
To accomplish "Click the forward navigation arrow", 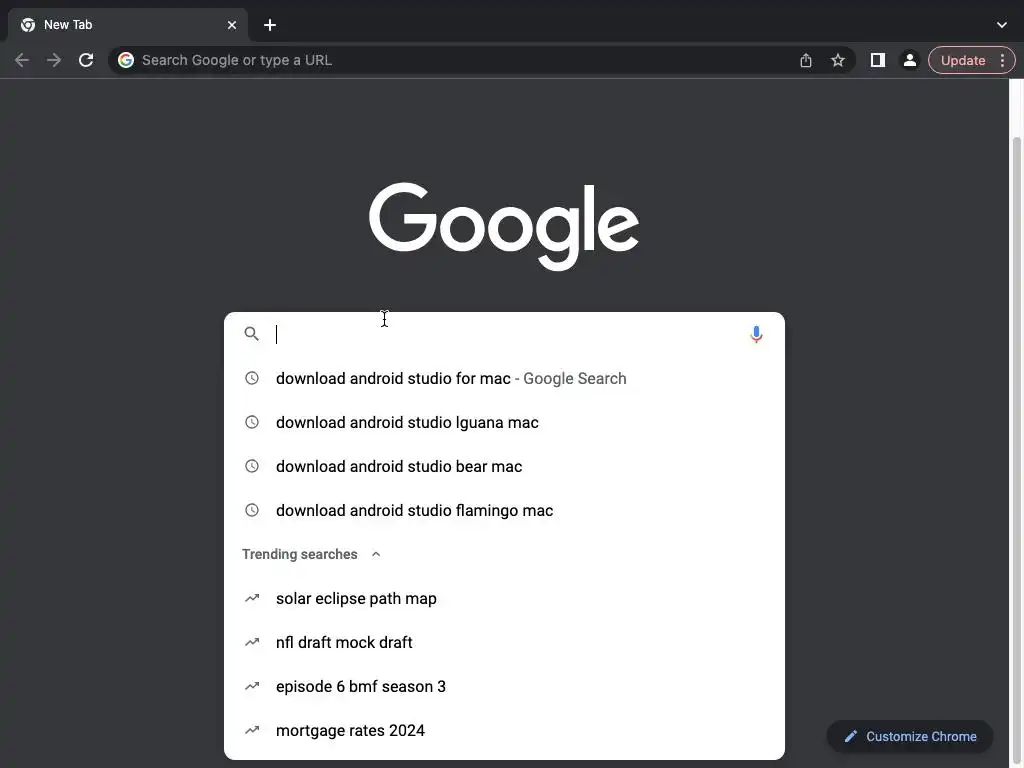I will (54, 60).
